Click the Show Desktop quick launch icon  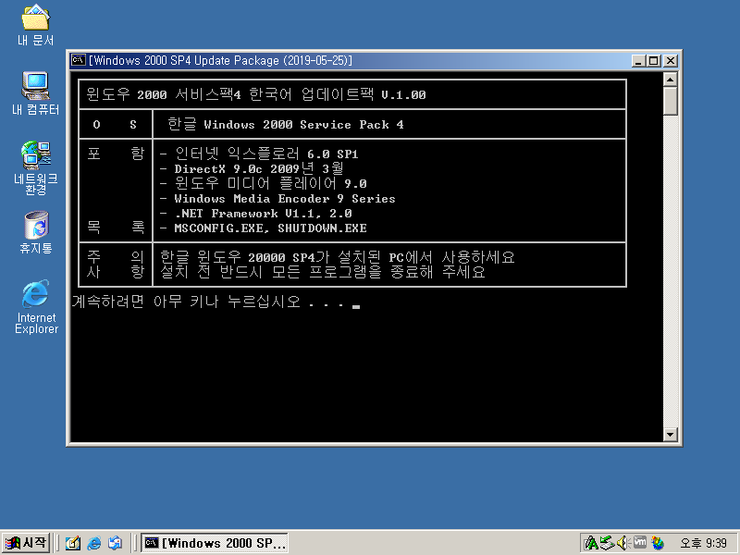(x=73, y=543)
